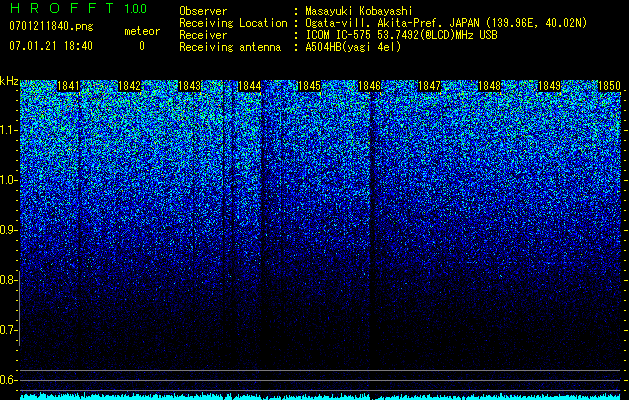Click the kHz axis unit label
629x400 pixels.
[x=9, y=81]
